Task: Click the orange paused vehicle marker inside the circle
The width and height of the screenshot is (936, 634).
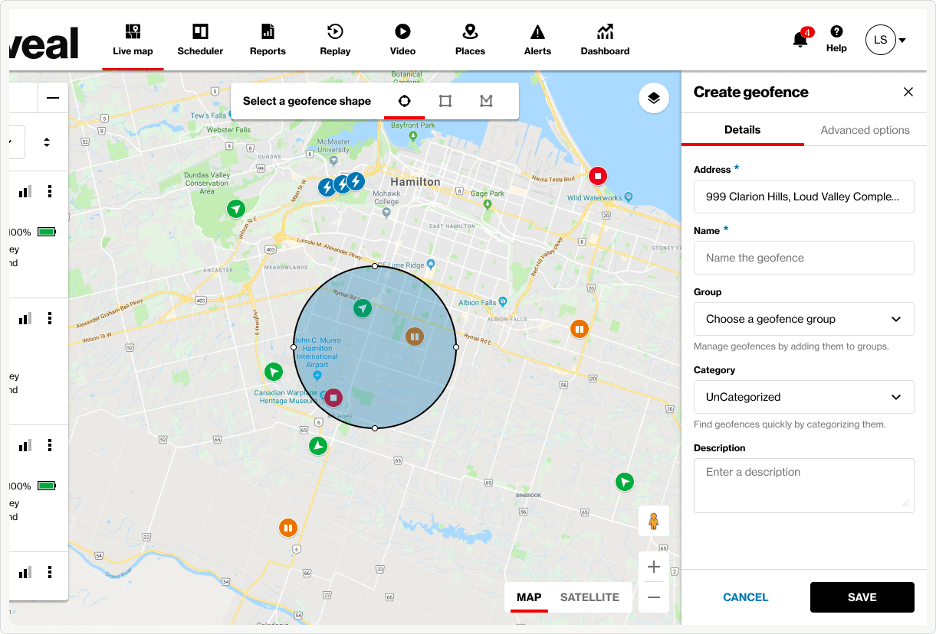Action: [414, 337]
